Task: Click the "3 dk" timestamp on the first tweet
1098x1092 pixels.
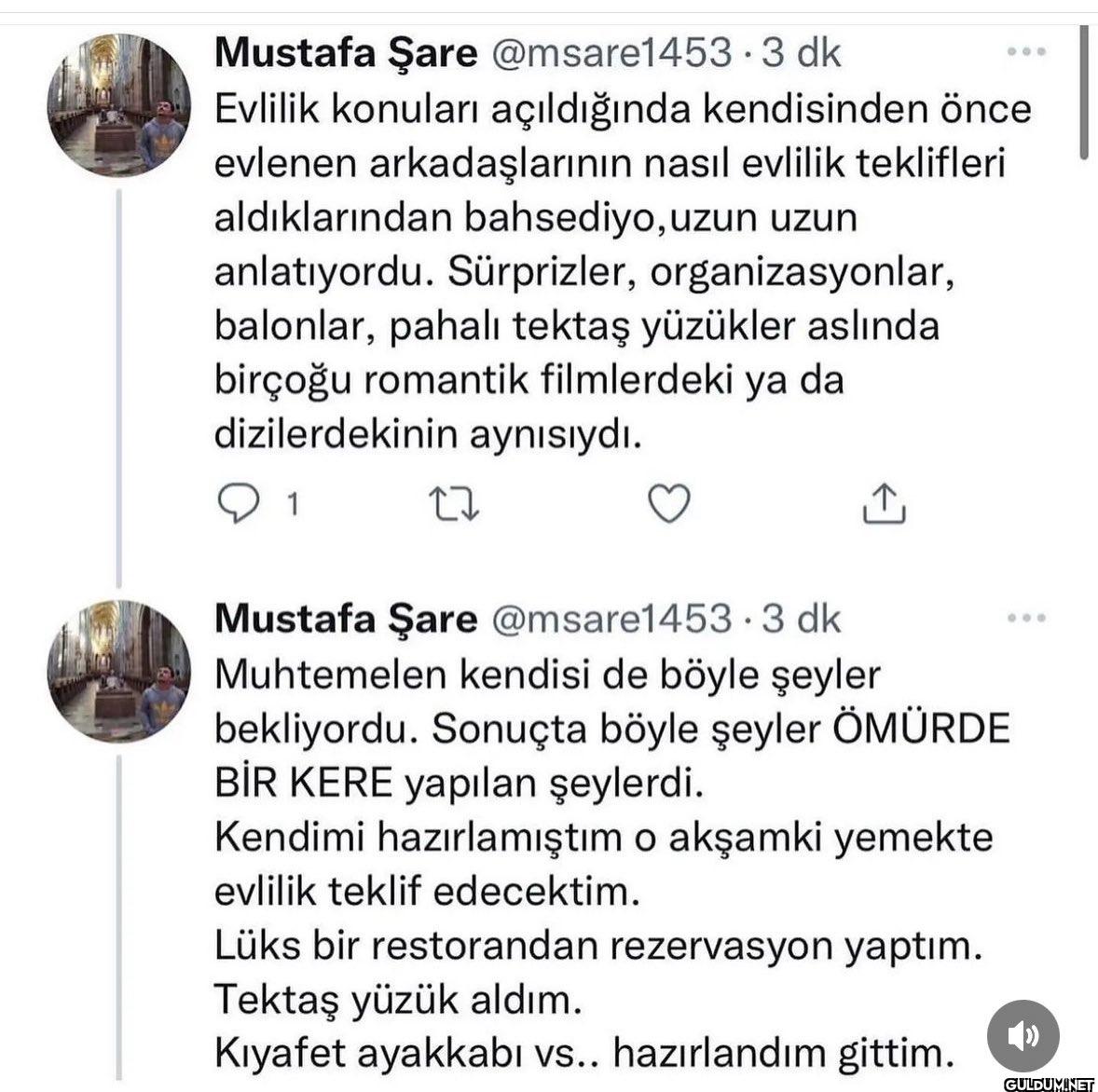Action: click(x=802, y=53)
